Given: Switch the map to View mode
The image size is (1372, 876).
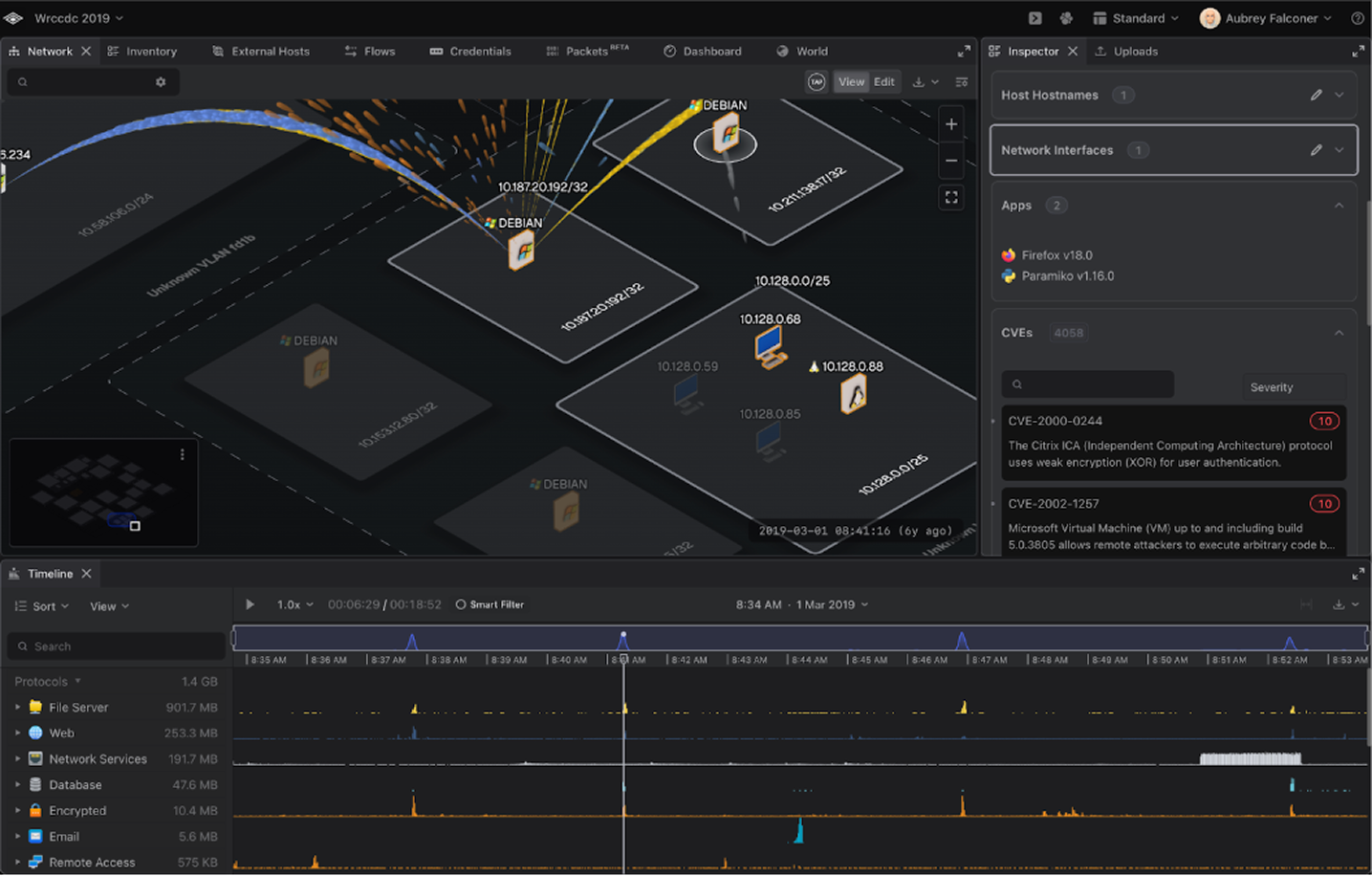Looking at the screenshot, I should coord(851,82).
